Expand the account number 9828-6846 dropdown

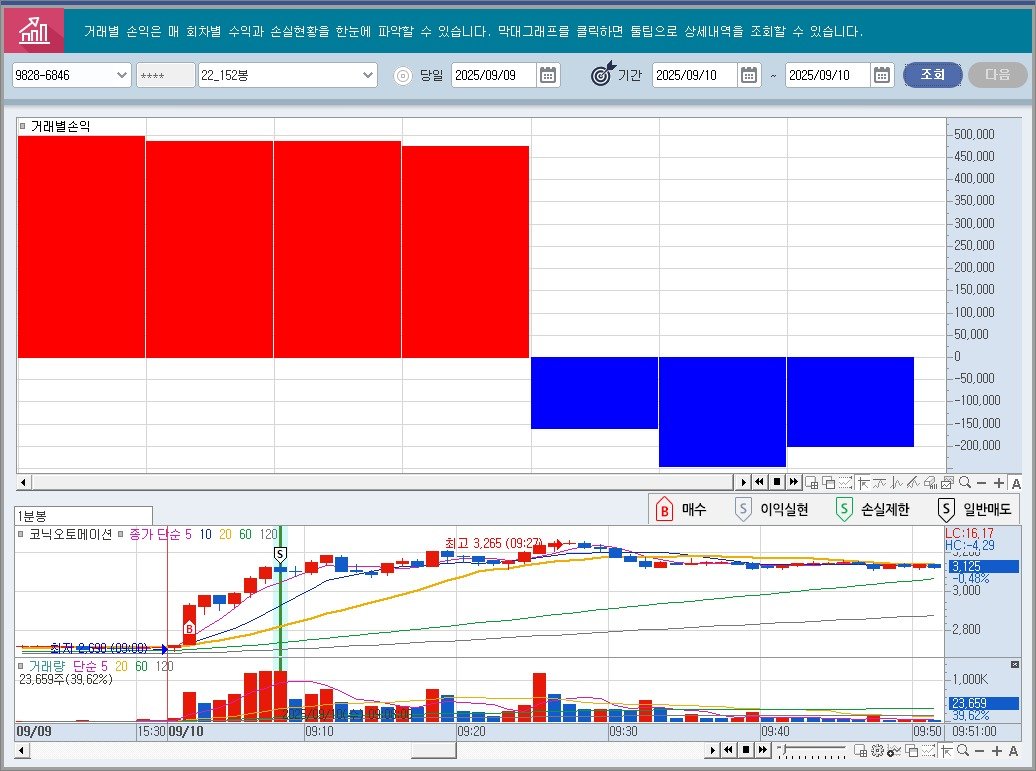pyautogui.click(x=122, y=75)
